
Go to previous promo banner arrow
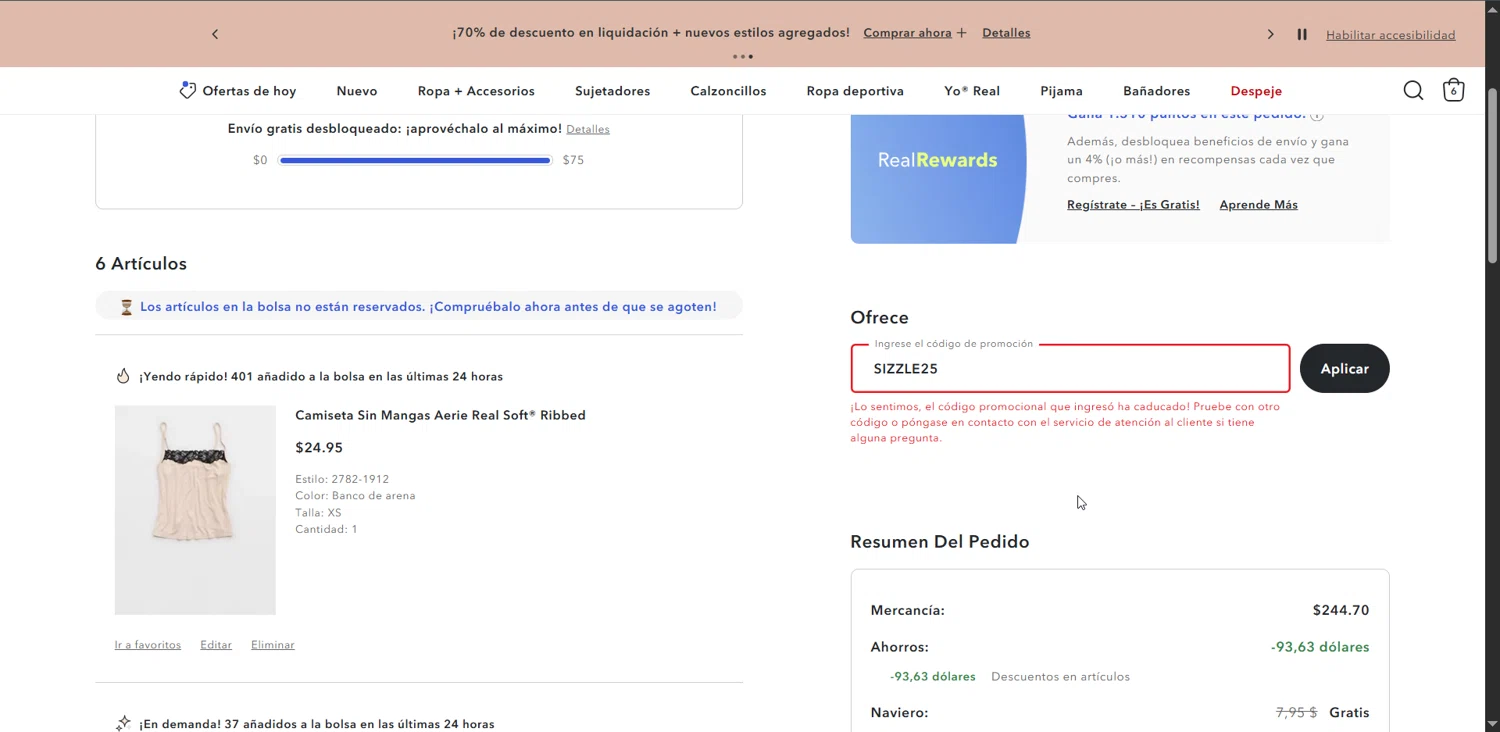(215, 34)
